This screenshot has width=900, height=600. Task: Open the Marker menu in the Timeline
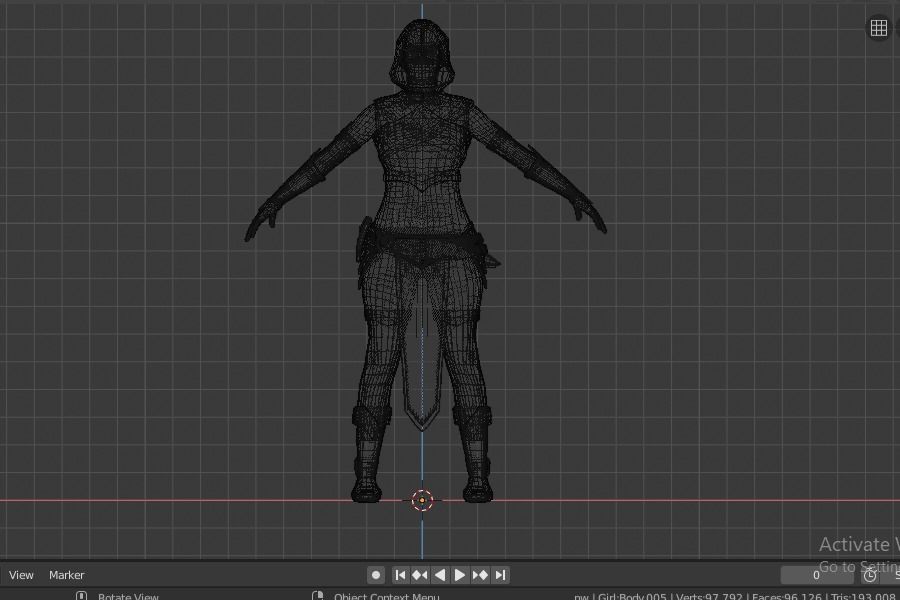[x=66, y=575]
